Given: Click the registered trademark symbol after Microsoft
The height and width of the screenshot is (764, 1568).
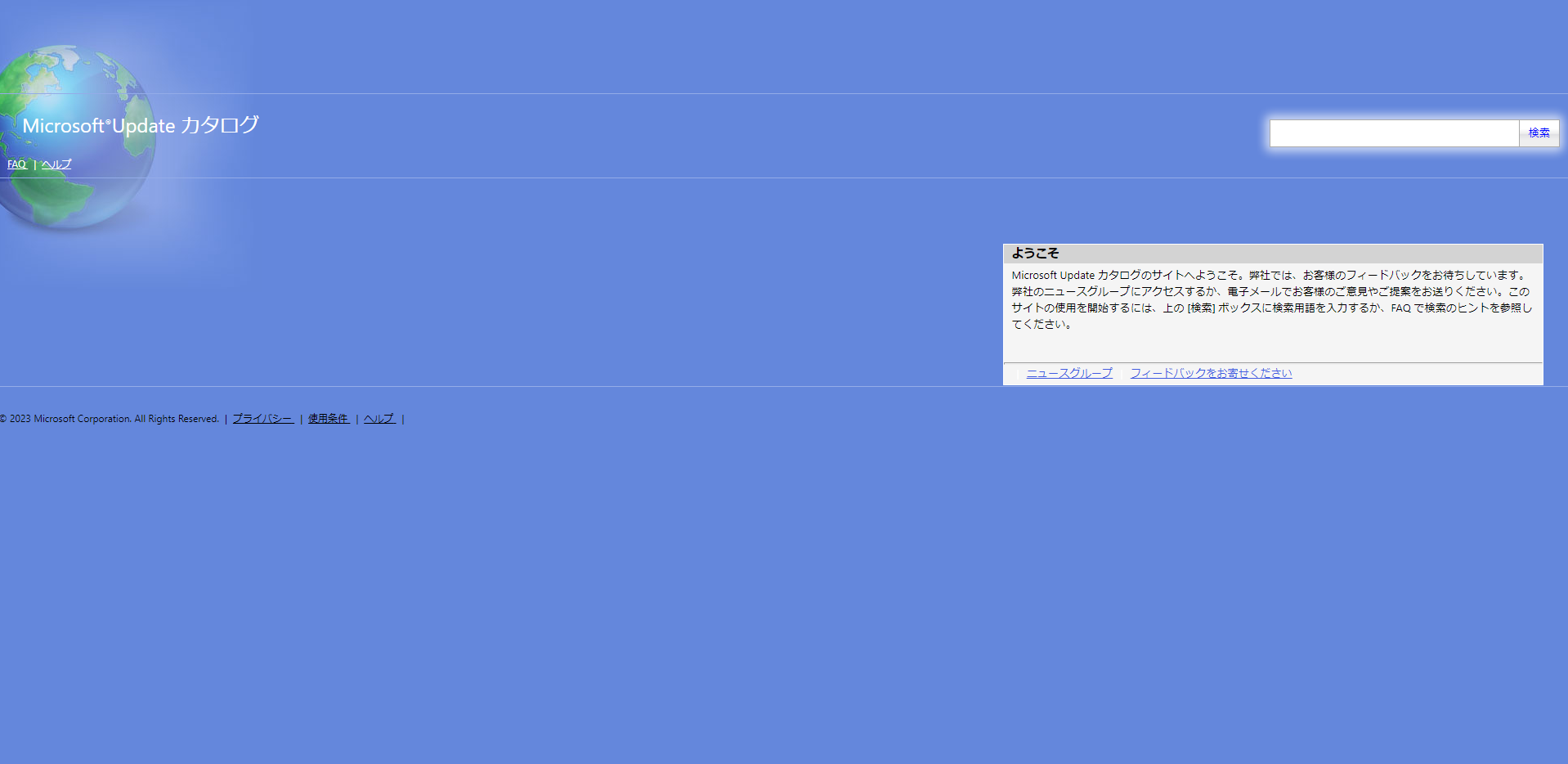Looking at the screenshot, I should tap(108, 122).
